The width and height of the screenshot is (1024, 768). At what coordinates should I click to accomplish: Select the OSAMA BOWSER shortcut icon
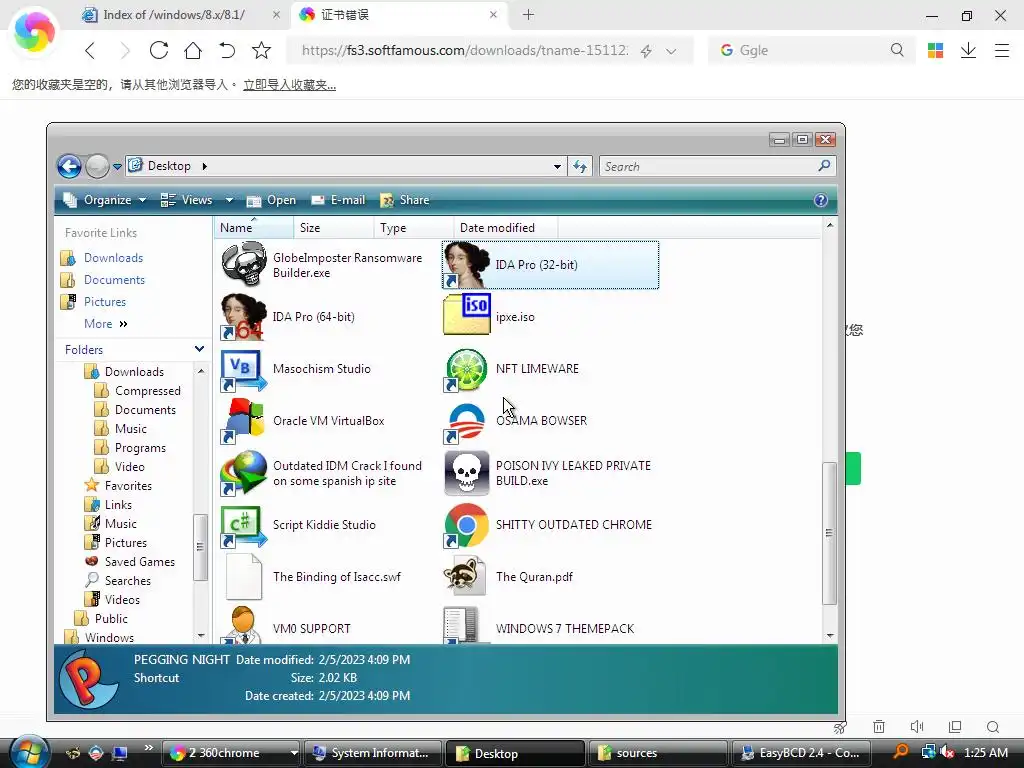pyautogui.click(x=466, y=422)
